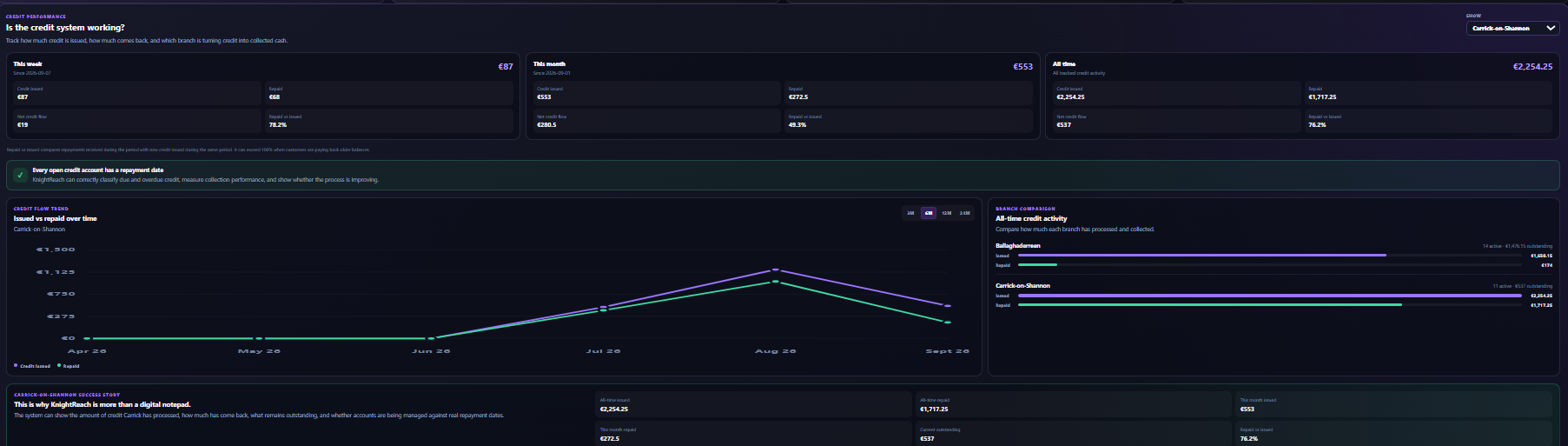1568x446 pixels.
Task: Click Ballaghaderreen Issued progress bar
Action: click(x=1270, y=256)
